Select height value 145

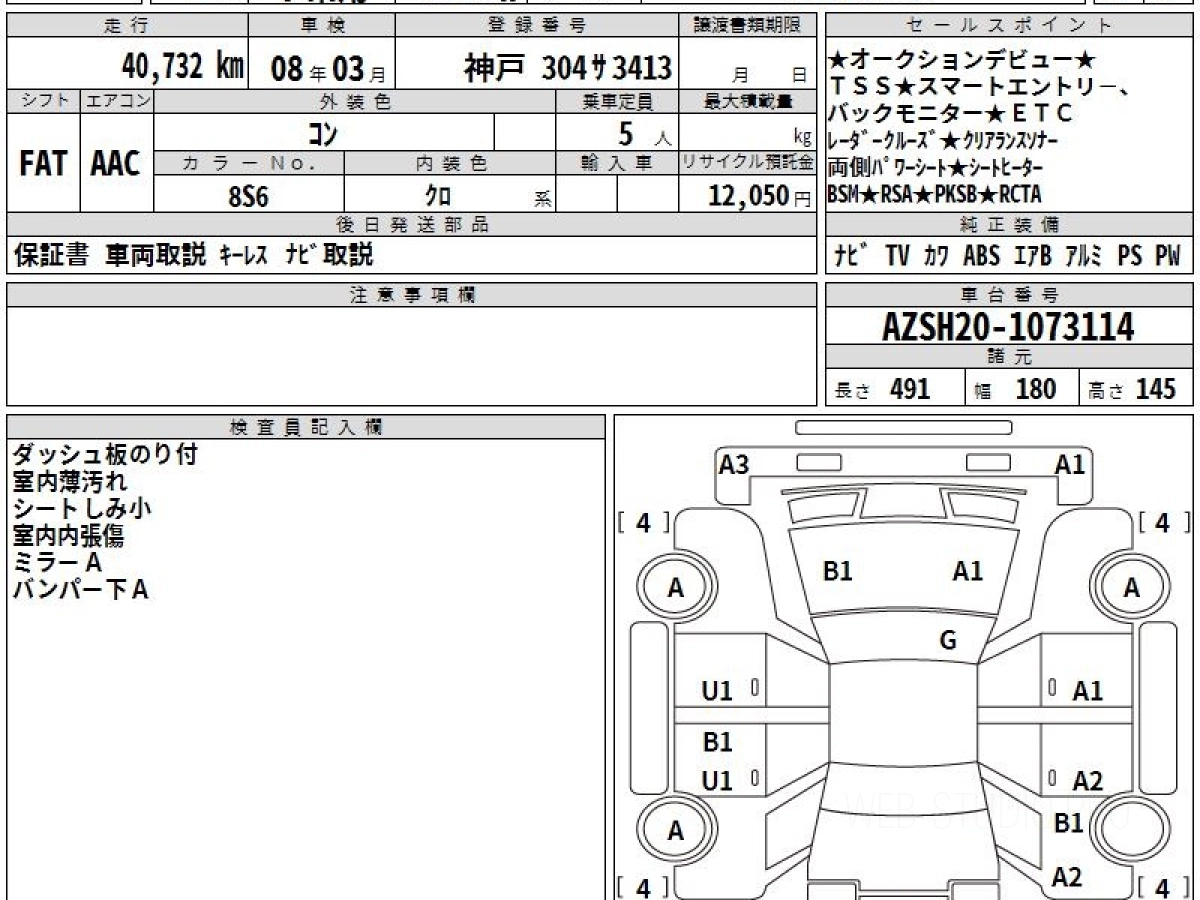1156,389
